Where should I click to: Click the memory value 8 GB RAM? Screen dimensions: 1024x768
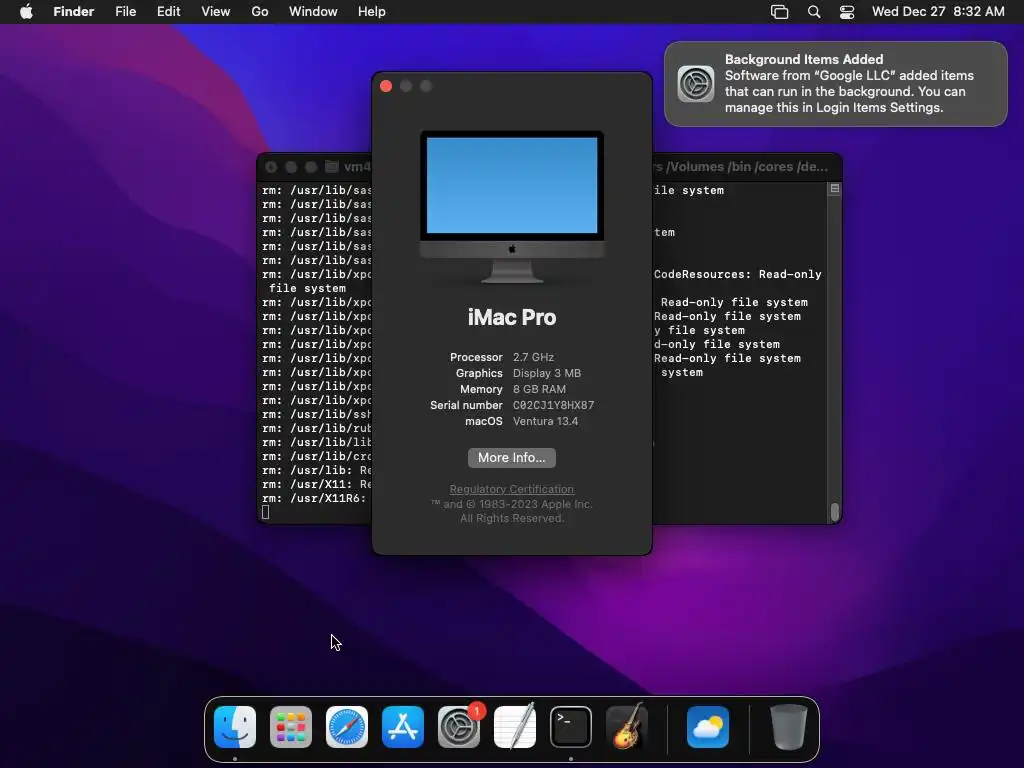click(x=539, y=389)
